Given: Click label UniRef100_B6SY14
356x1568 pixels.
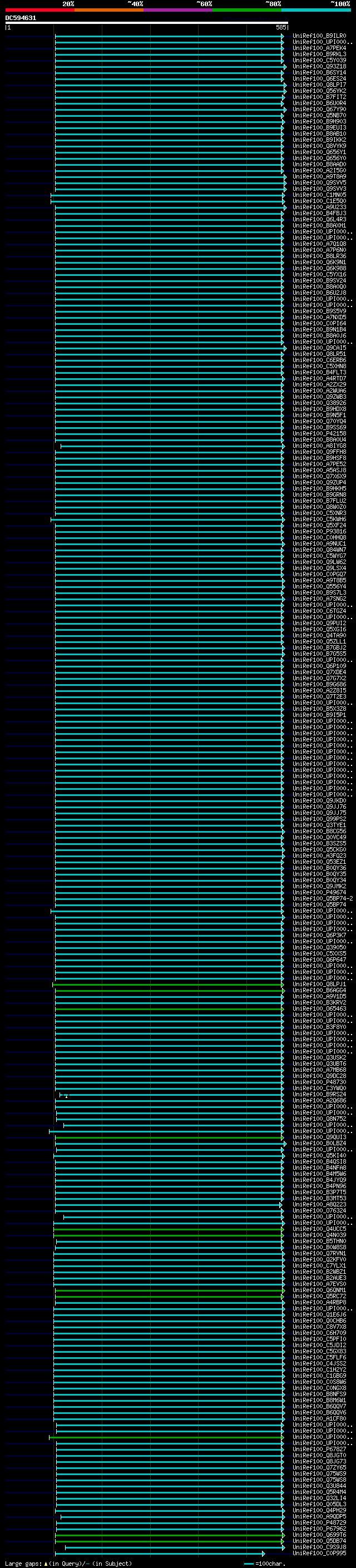Looking at the screenshot, I should tap(319, 72).
